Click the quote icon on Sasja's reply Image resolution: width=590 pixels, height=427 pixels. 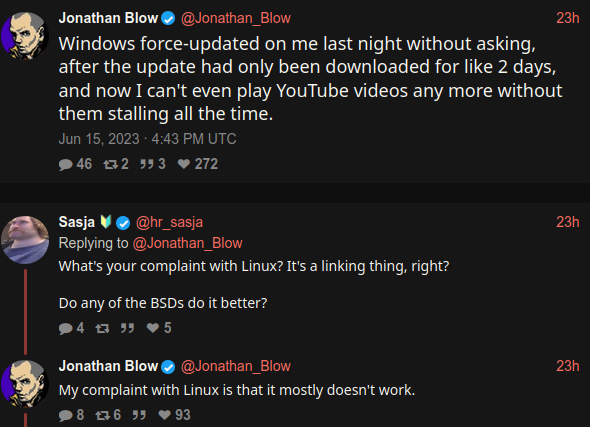[127, 328]
